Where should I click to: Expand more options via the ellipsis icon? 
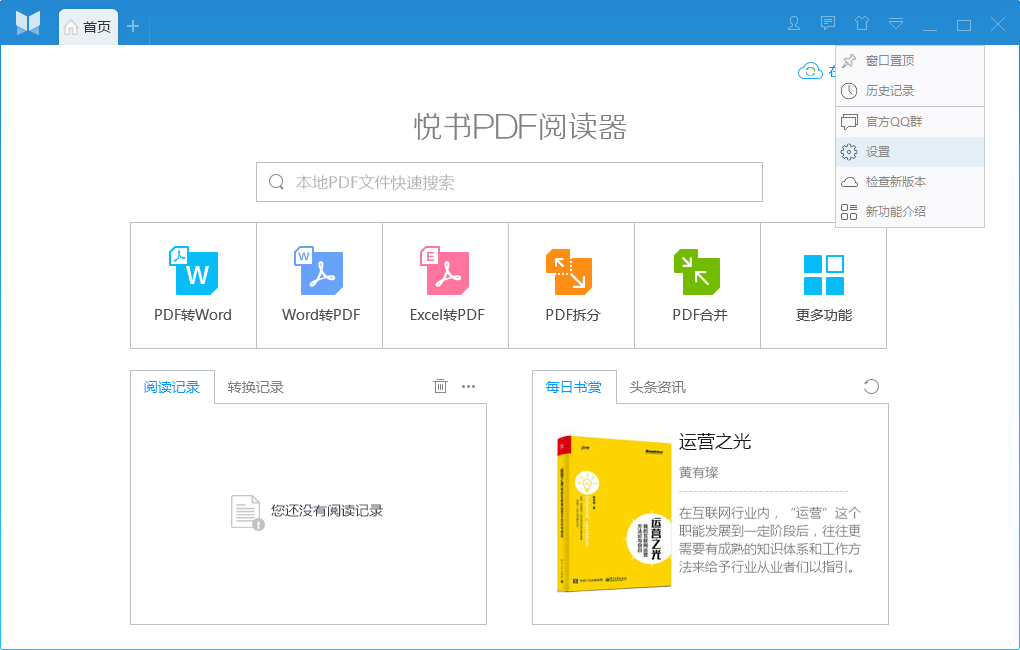[468, 386]
